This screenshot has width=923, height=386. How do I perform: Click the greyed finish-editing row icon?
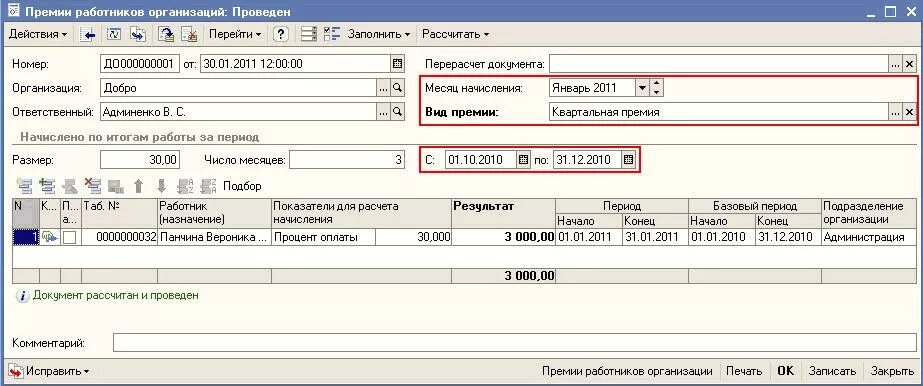115,187
